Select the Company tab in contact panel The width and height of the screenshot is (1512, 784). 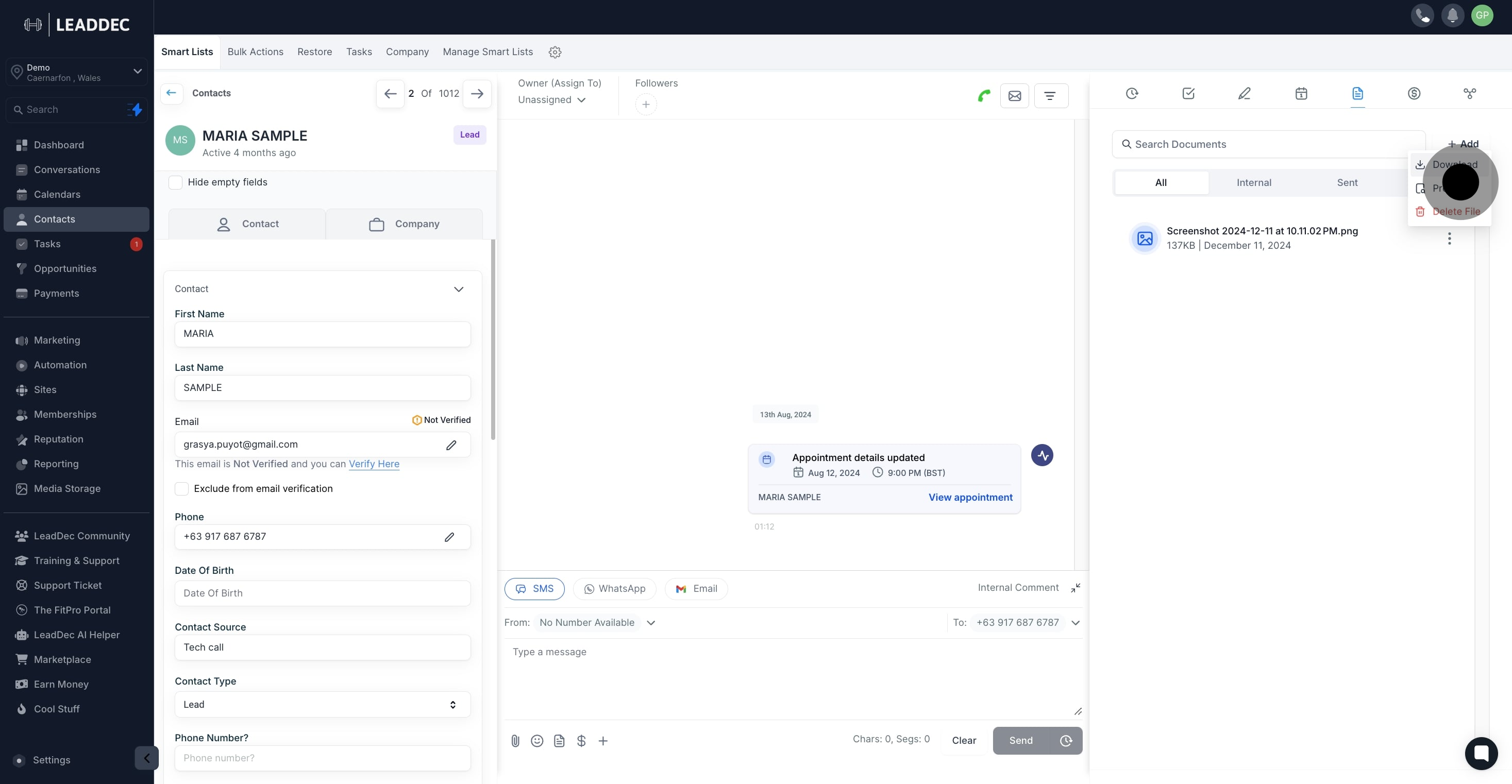pos(404,224)
